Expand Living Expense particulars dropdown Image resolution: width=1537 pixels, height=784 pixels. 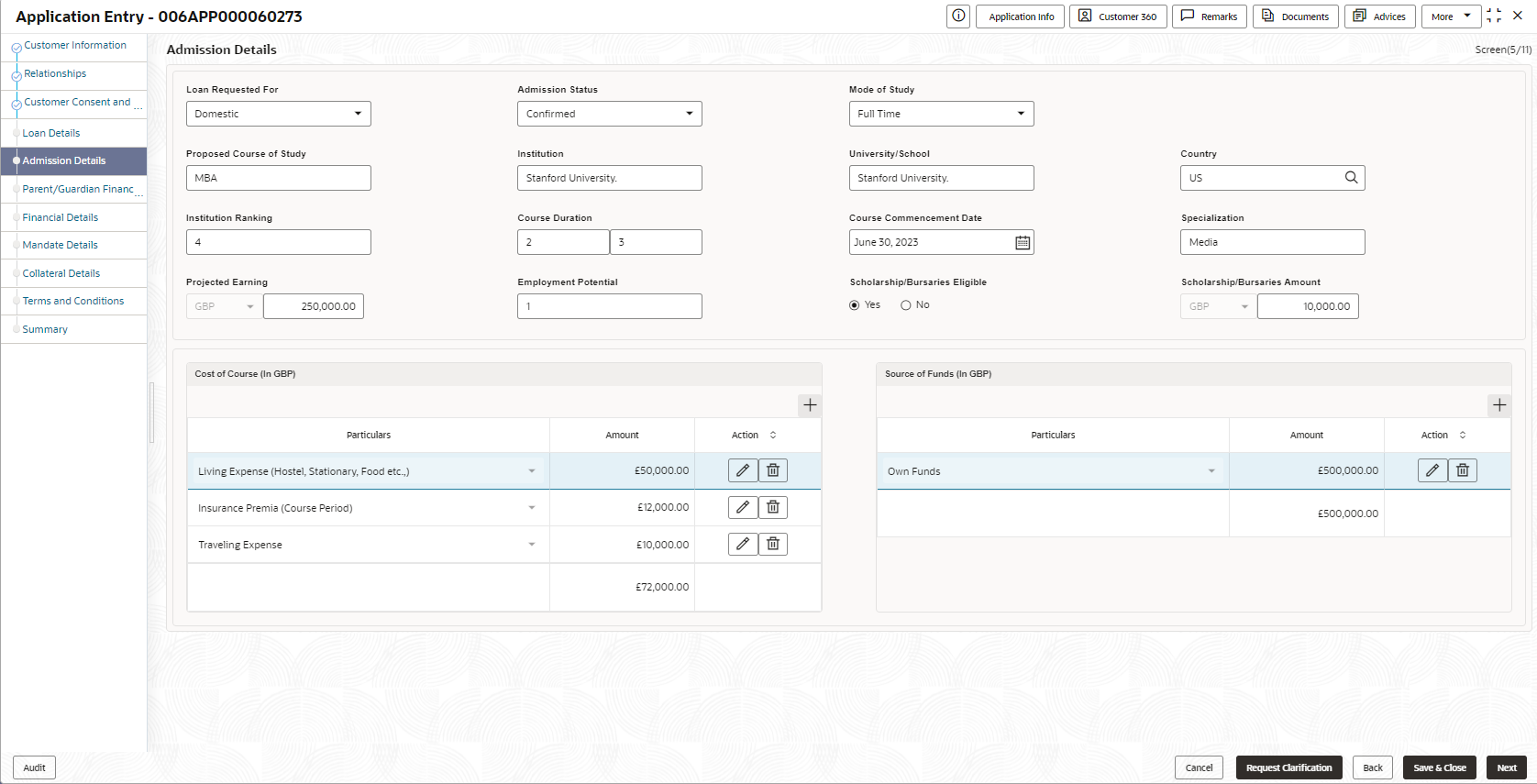click(x=532, y=471)
